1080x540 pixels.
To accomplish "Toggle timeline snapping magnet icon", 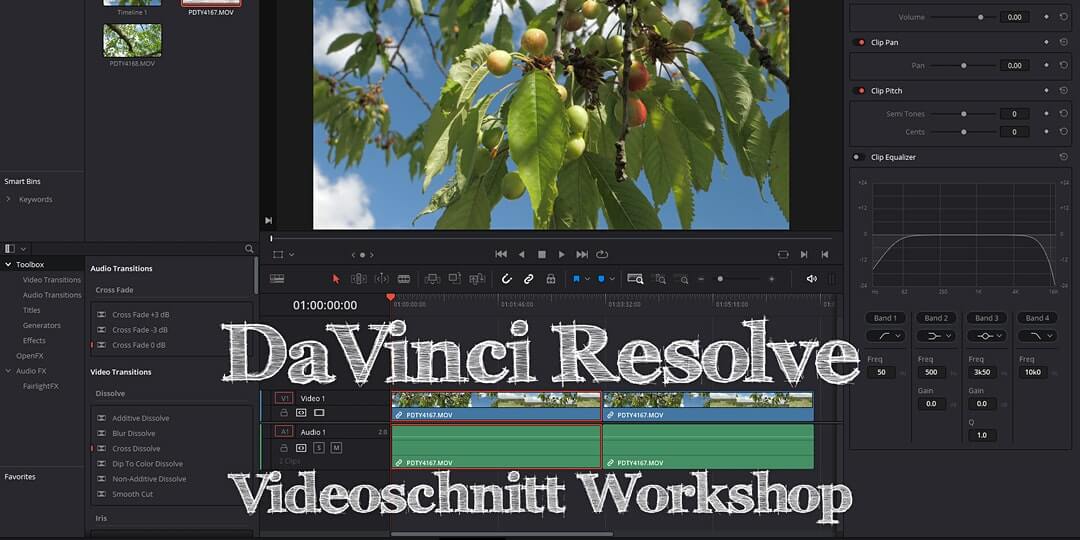I will point(506,279).
